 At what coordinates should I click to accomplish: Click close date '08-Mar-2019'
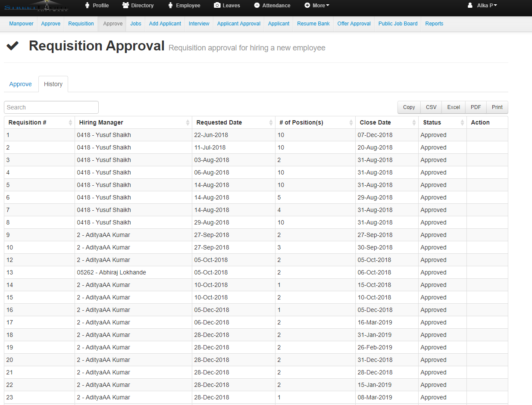[x=375, y=397]
